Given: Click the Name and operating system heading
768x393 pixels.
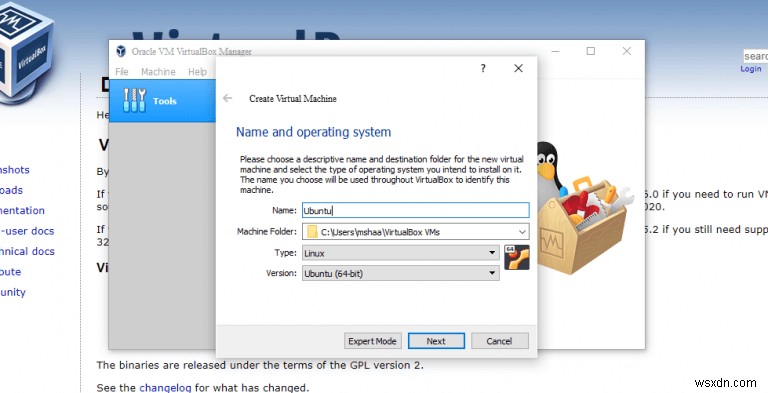Looking at the screenshot, I should pos(313,132).
